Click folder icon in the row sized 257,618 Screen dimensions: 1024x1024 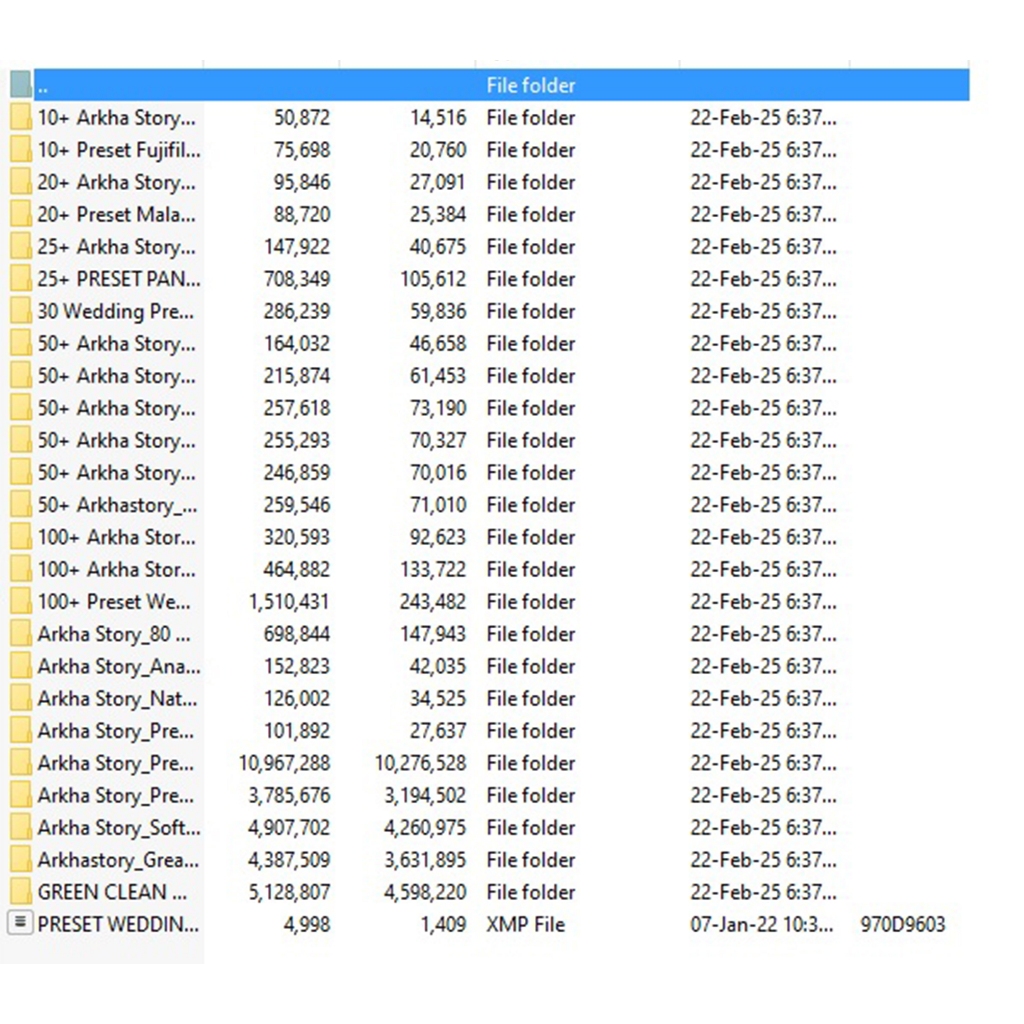coord(20,408)
